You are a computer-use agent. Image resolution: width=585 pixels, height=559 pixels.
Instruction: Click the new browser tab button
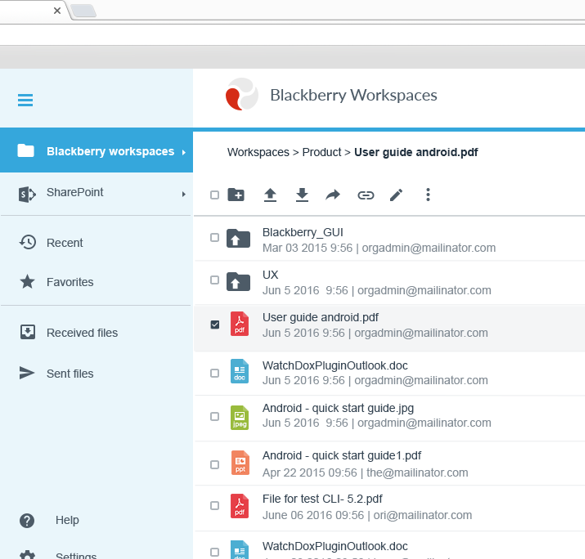pyautogui.click(x=84, y=10)
